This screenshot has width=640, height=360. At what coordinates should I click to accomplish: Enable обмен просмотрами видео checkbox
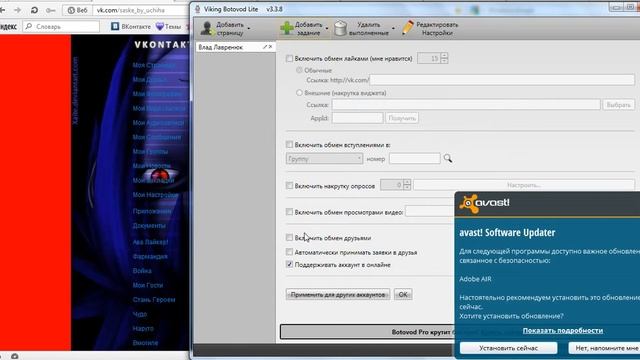[x=289, y=212]
